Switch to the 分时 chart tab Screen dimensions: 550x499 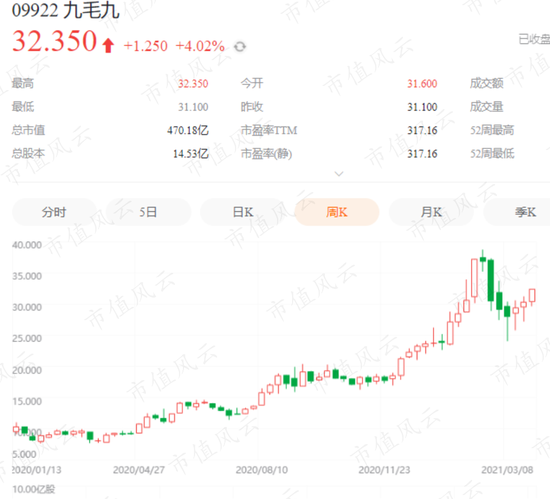(54, 212)
